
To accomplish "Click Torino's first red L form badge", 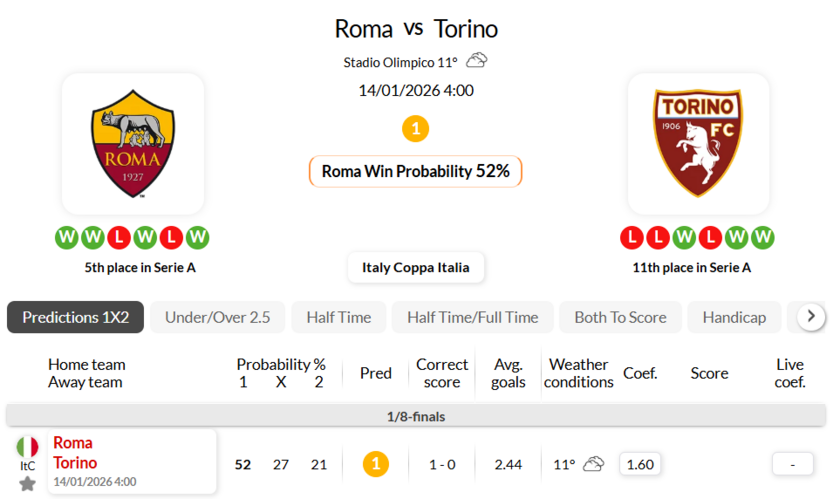I will tap(632, 238).
